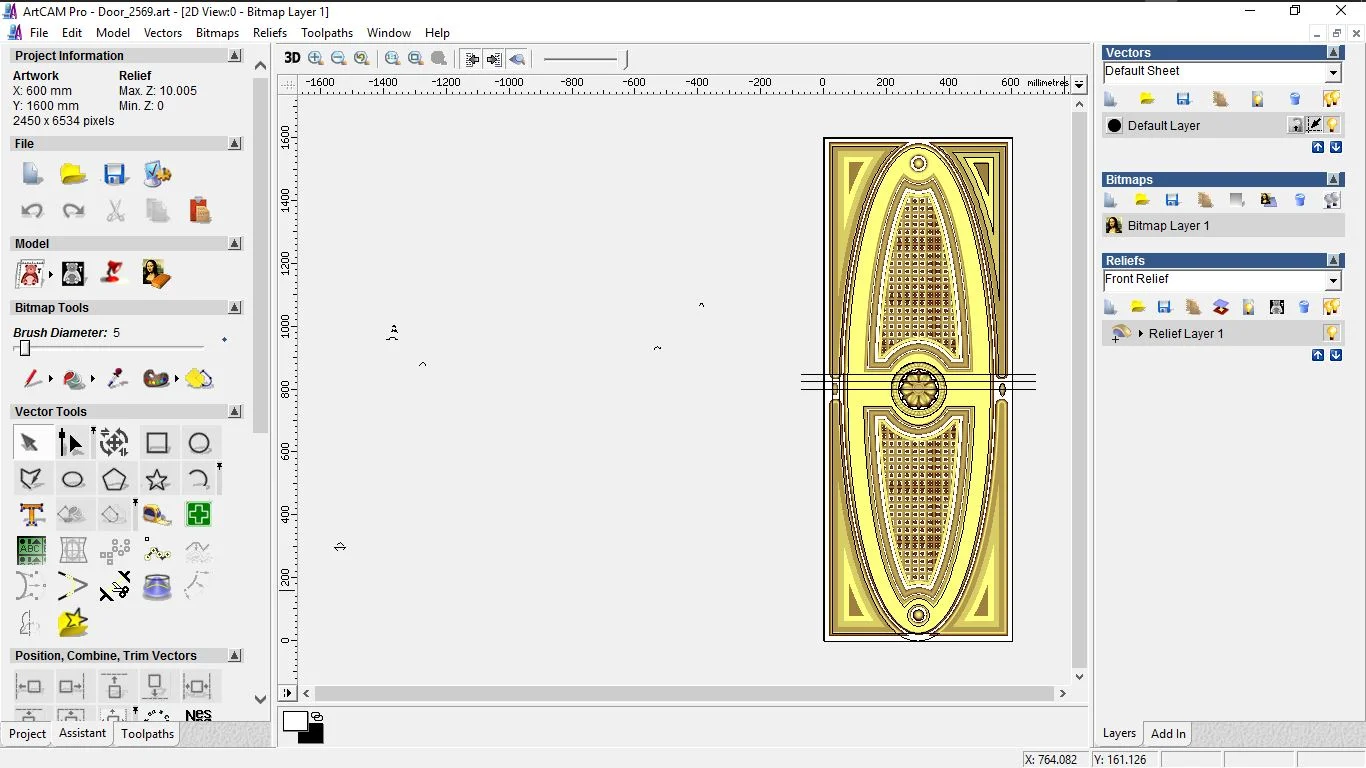1366x768 pixels.
Task: Click the Brush Diameter slider handle
Action: [25, 348]
